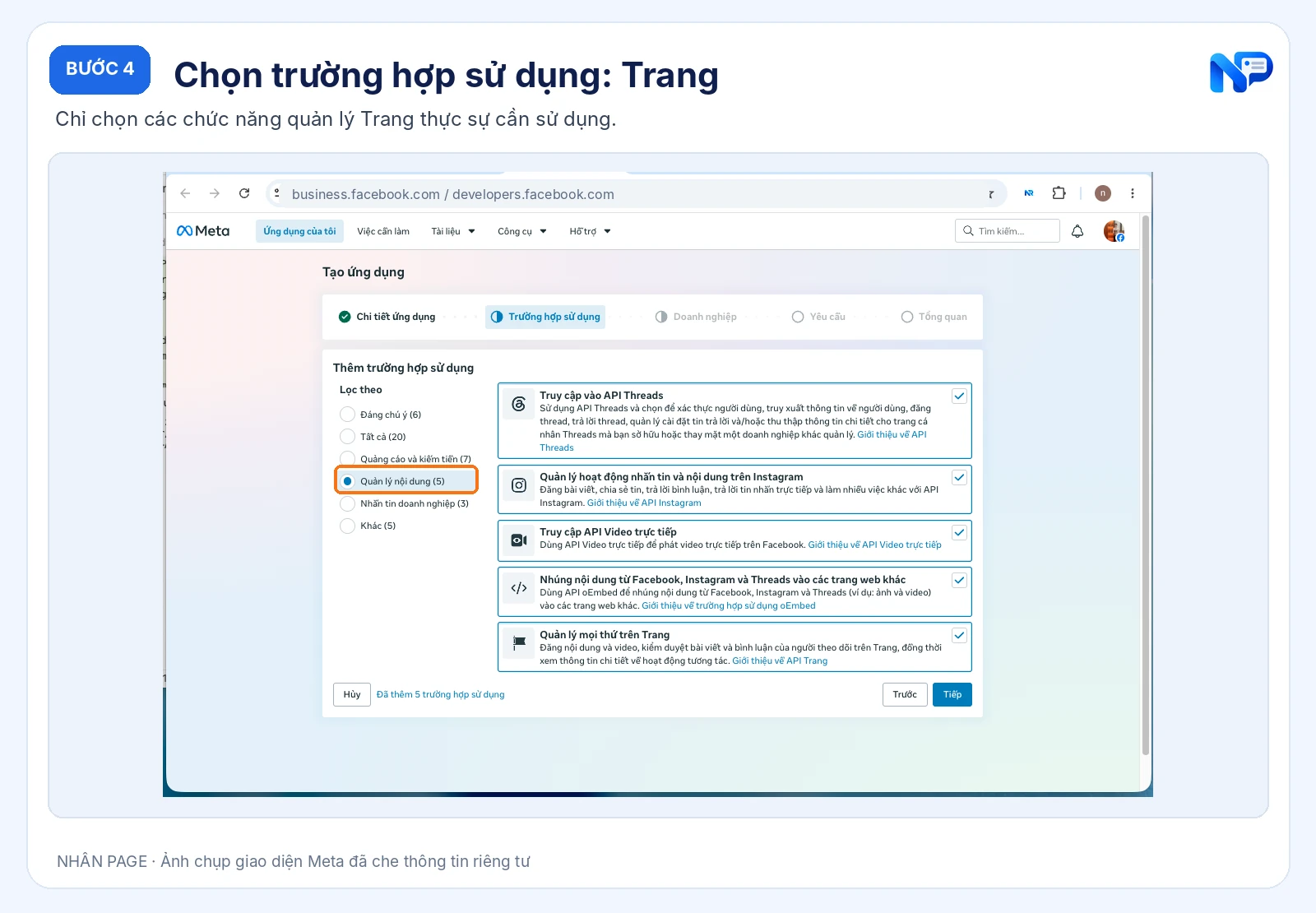Viewport: 1316px width, 913px height.
Task: Click the live video camera icon
Action: point(519,540)
